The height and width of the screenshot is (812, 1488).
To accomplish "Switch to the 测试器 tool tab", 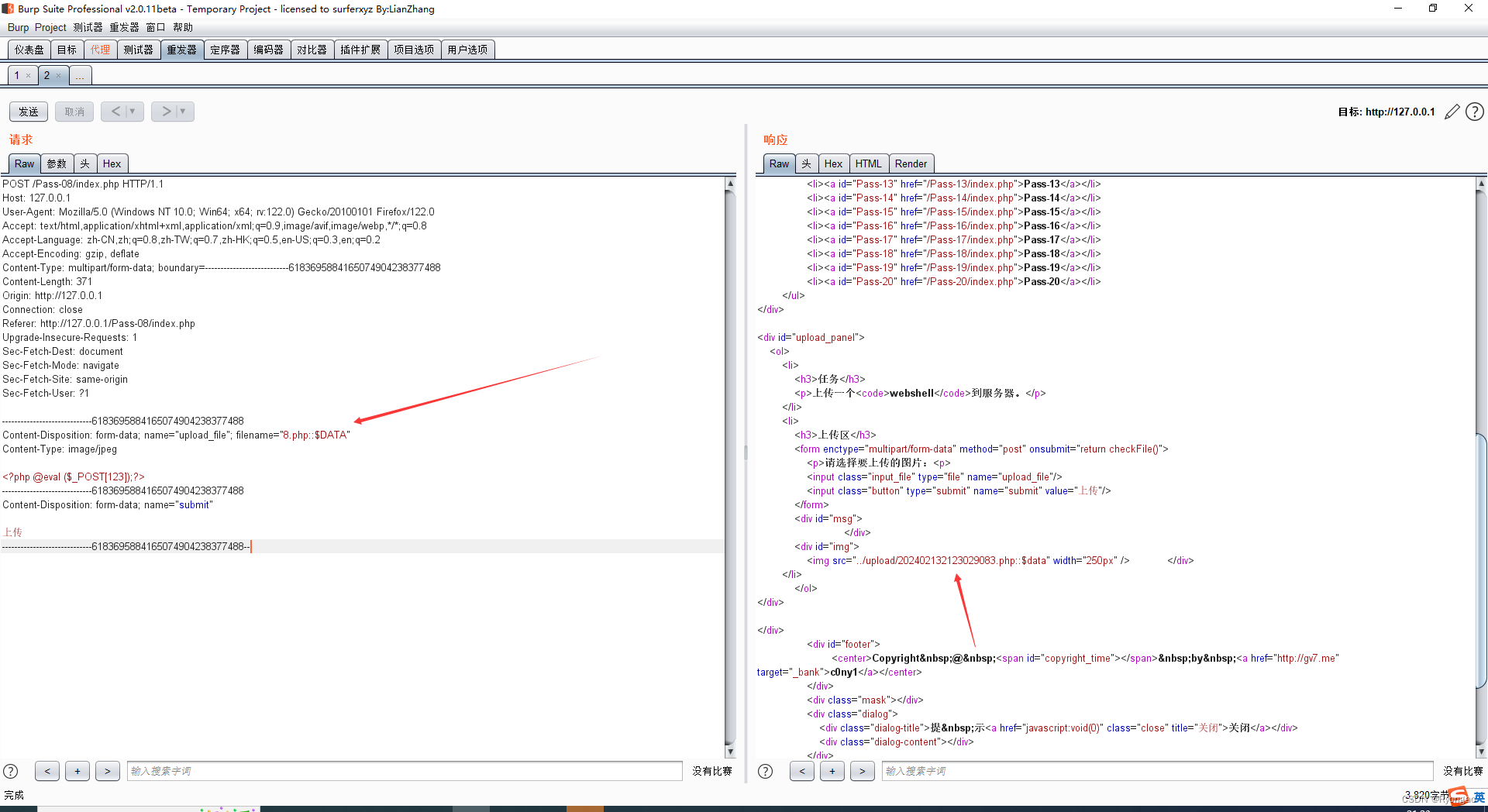I will coord(138,50).
